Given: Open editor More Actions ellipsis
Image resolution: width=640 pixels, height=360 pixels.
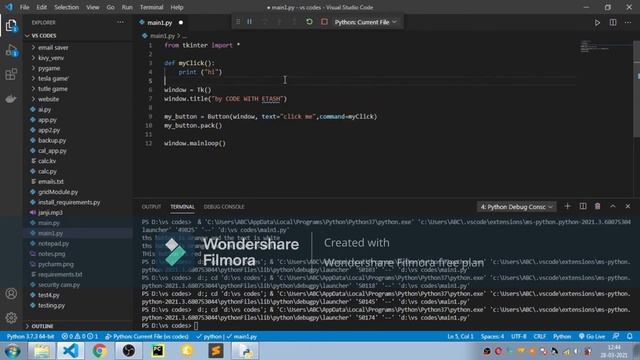Looking at the screenshot, I should click(628, 22).
